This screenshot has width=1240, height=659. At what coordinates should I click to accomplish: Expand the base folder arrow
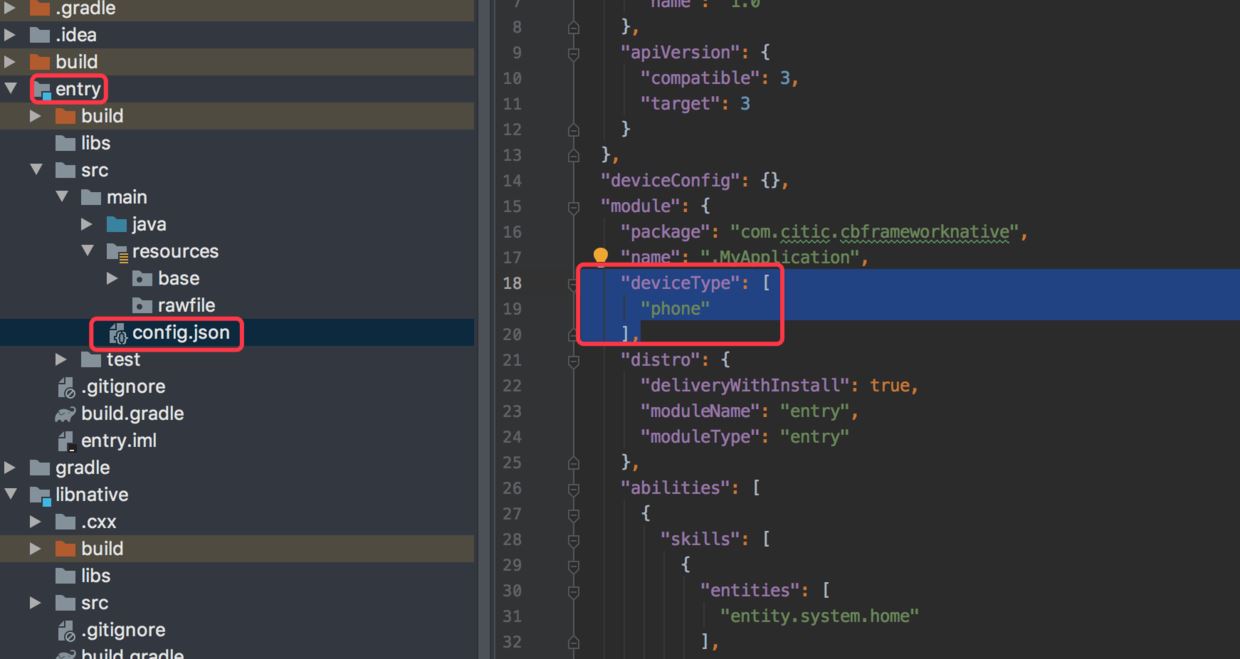point(113,278)
